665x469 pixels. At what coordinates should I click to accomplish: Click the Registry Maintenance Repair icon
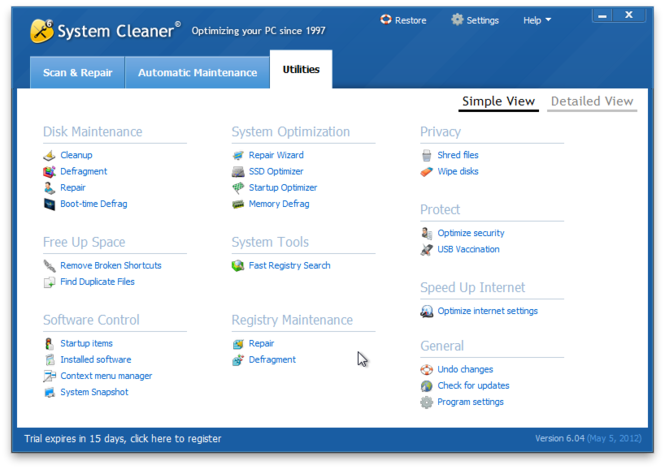click(x=238, y=343)
